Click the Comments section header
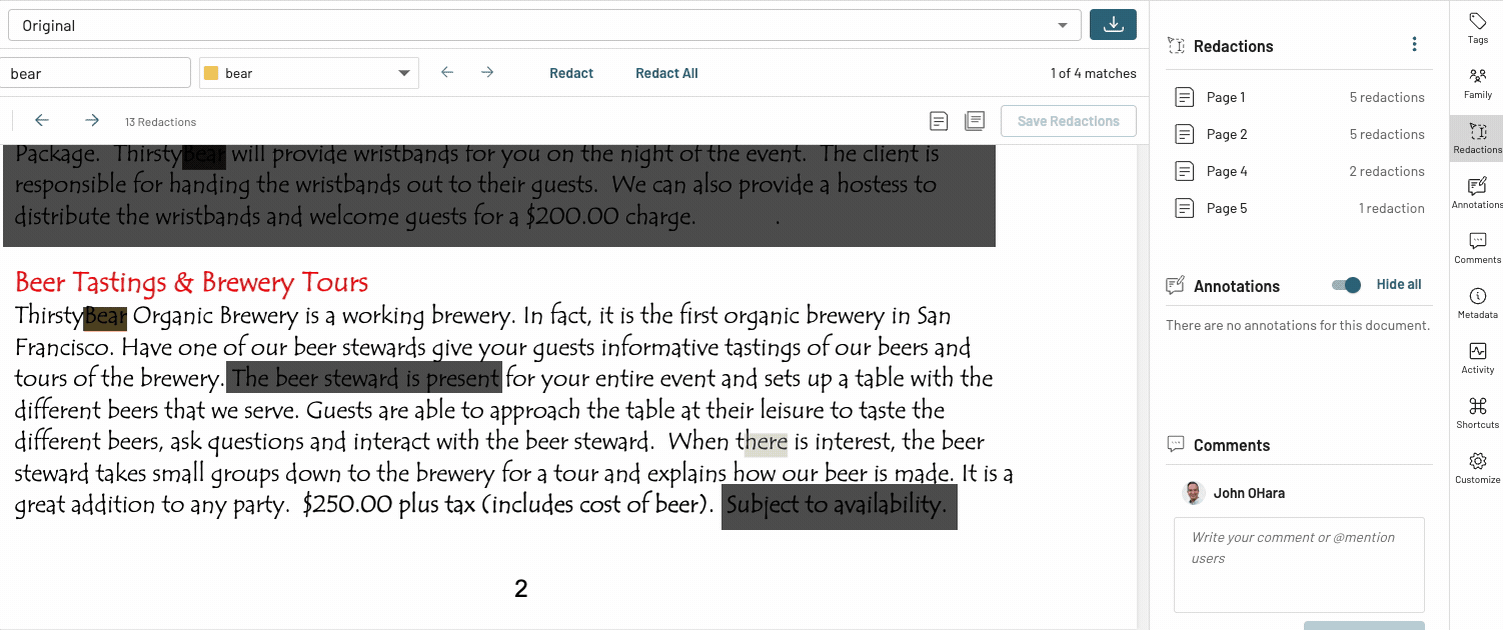 click(x=1231, y=446)
